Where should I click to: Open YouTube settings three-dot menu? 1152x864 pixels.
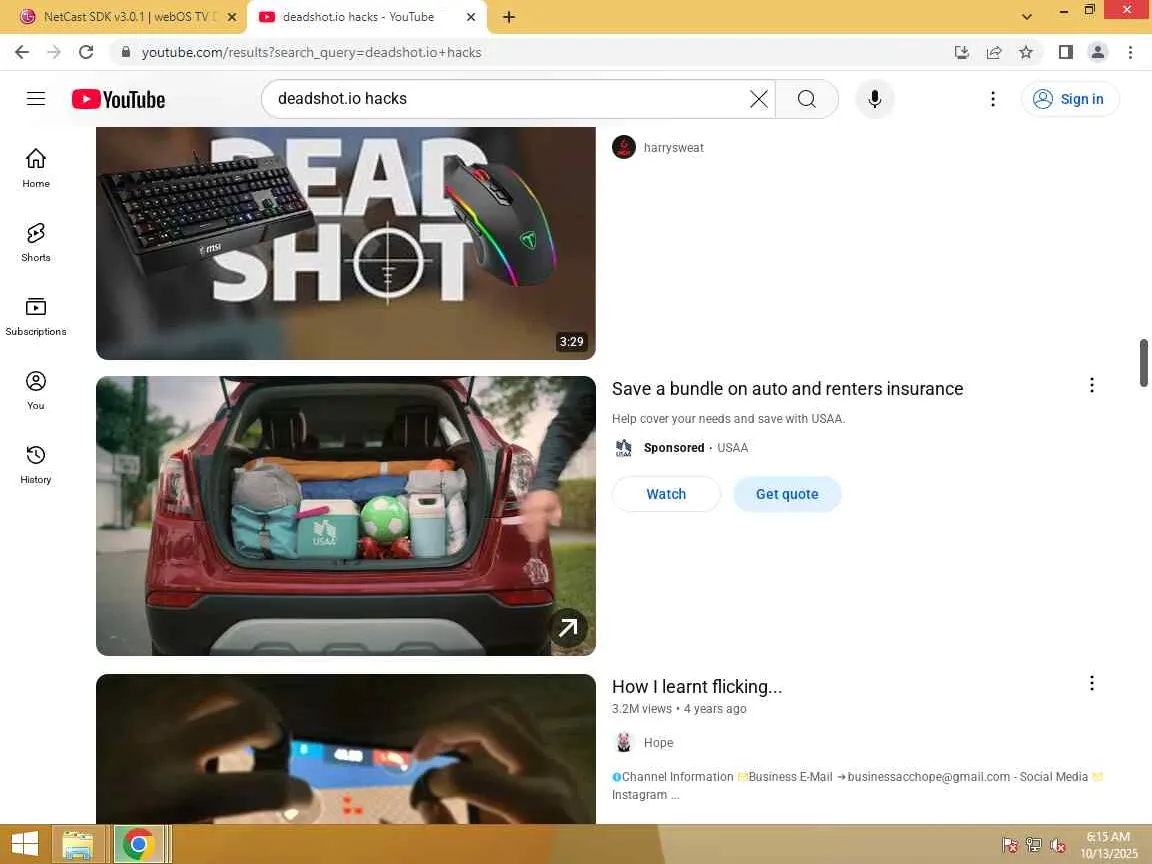point(993,98)
